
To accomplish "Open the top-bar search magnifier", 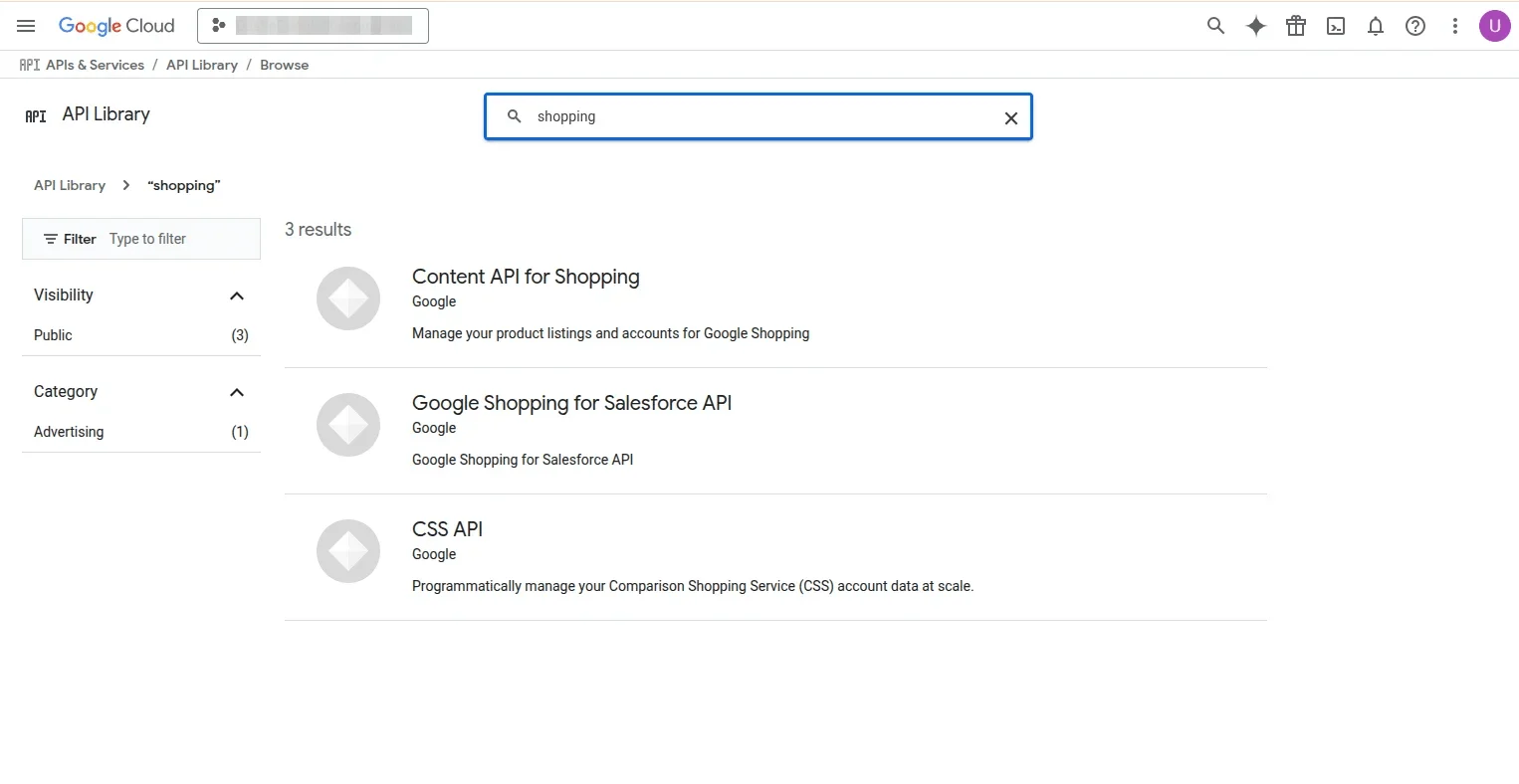I will [x=1215, y=26].
